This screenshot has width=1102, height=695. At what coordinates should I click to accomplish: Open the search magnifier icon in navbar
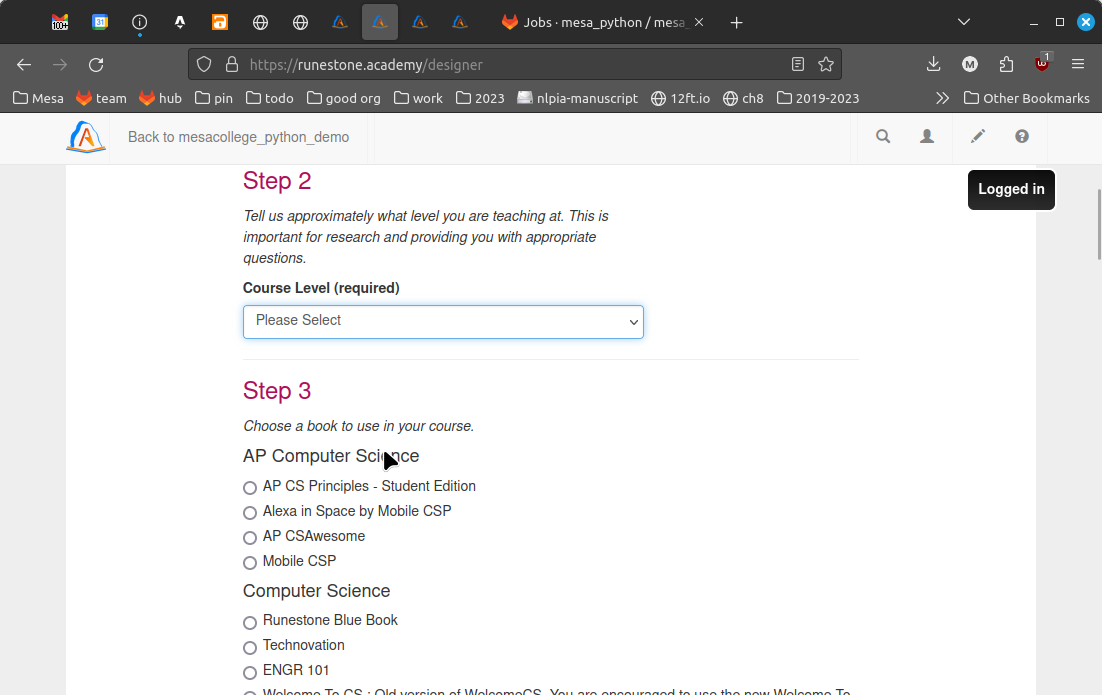[x=883, y=137]
